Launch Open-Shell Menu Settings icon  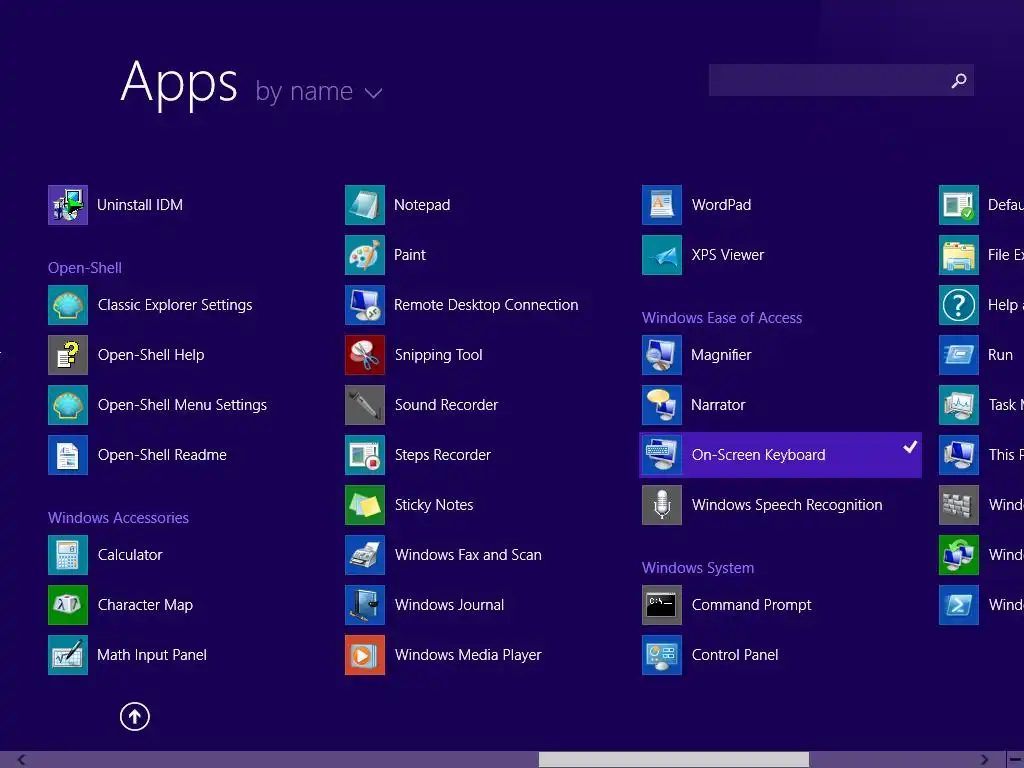point(68,405)
